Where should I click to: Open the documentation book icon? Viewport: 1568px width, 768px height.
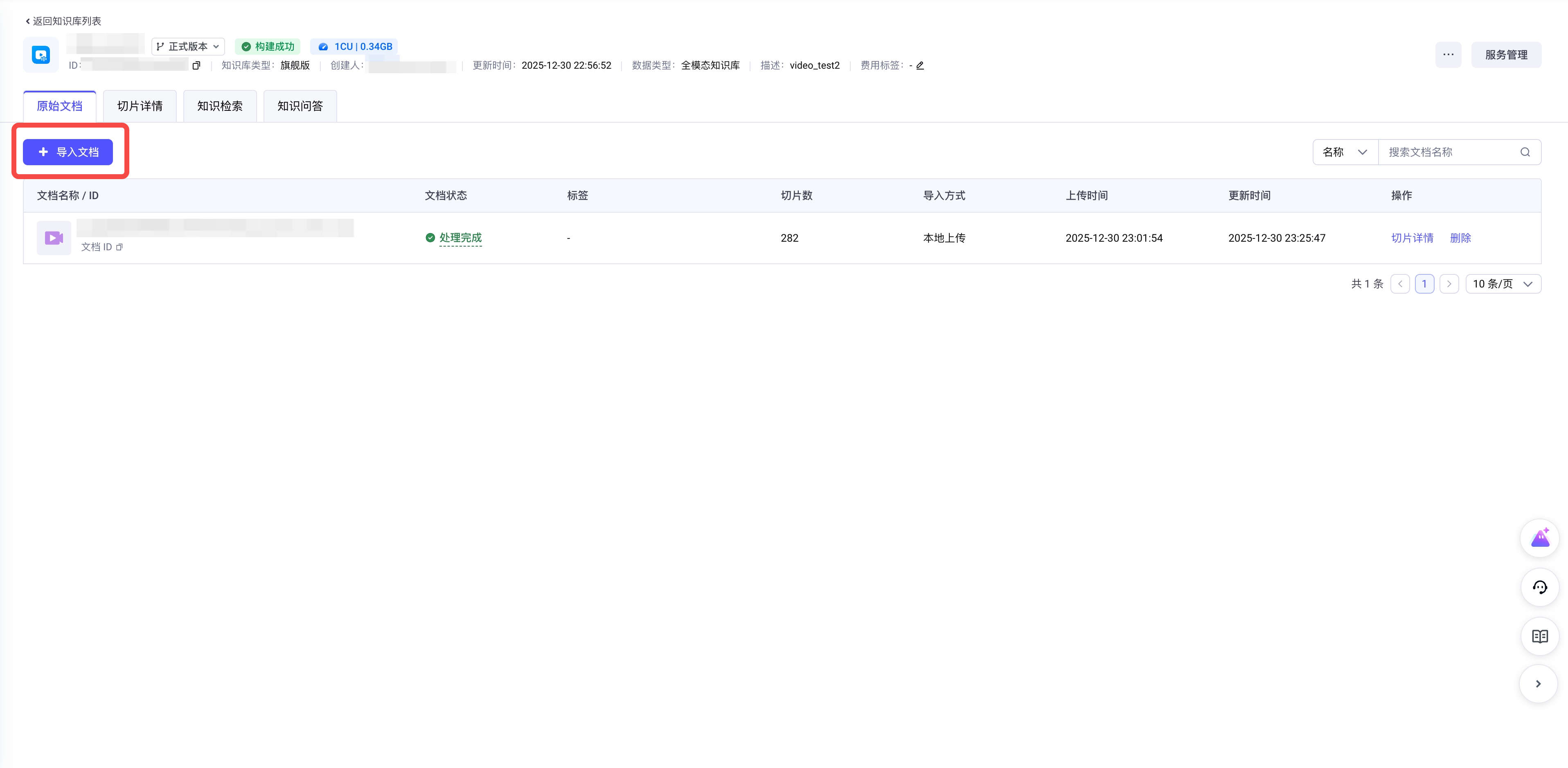tap(1539, 637)
